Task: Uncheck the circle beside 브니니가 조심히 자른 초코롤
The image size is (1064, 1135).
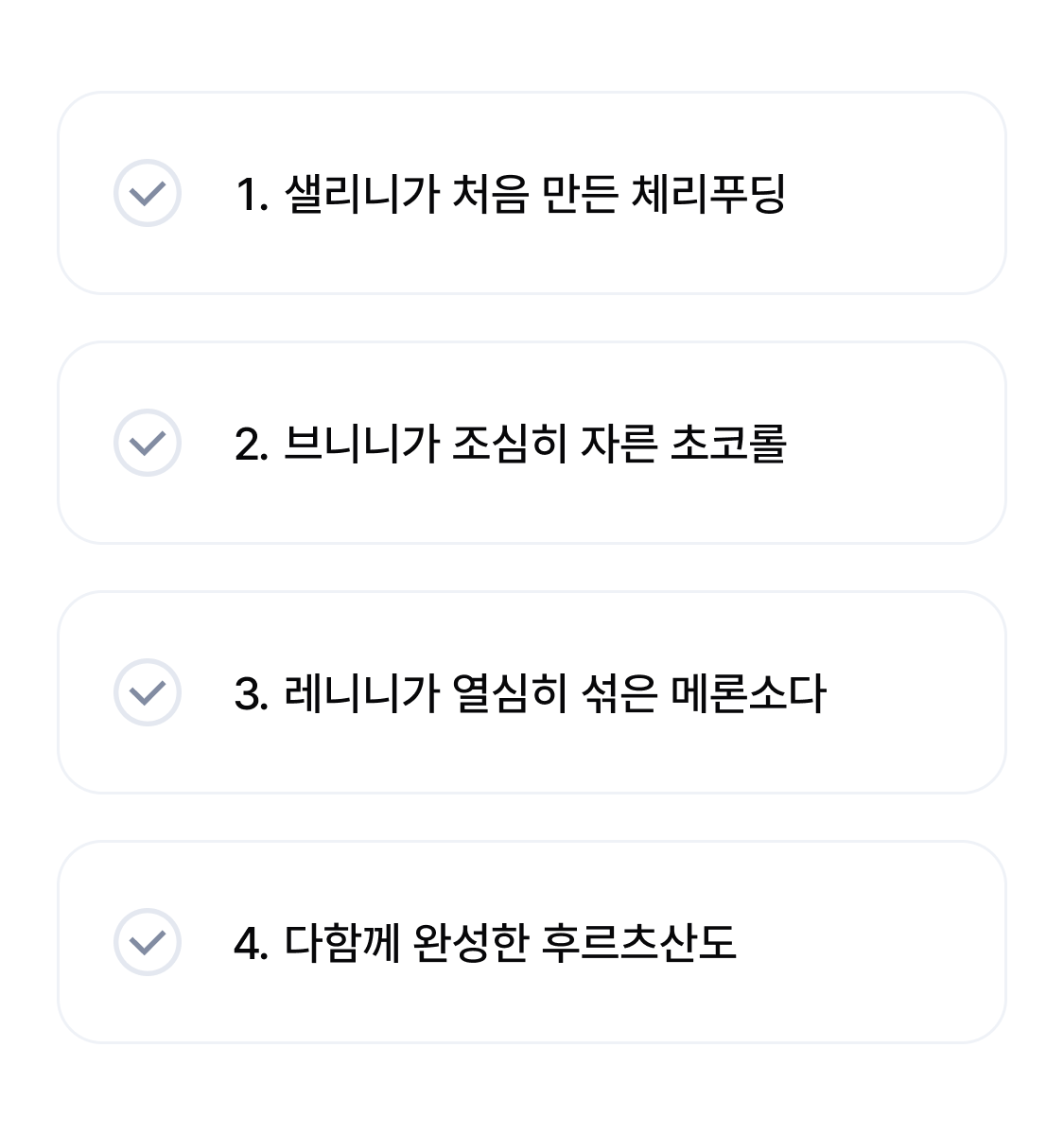Action: pos(148,443)
